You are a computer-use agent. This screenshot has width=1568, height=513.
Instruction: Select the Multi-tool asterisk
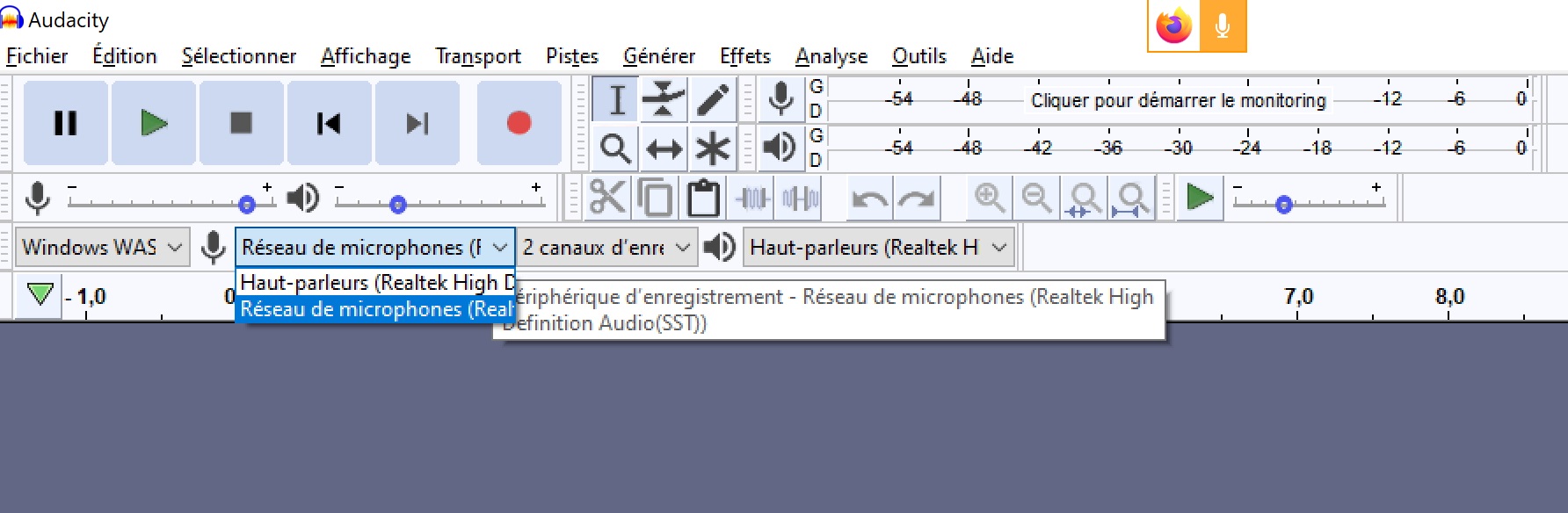pyautogui.click(x=712, y=148)
